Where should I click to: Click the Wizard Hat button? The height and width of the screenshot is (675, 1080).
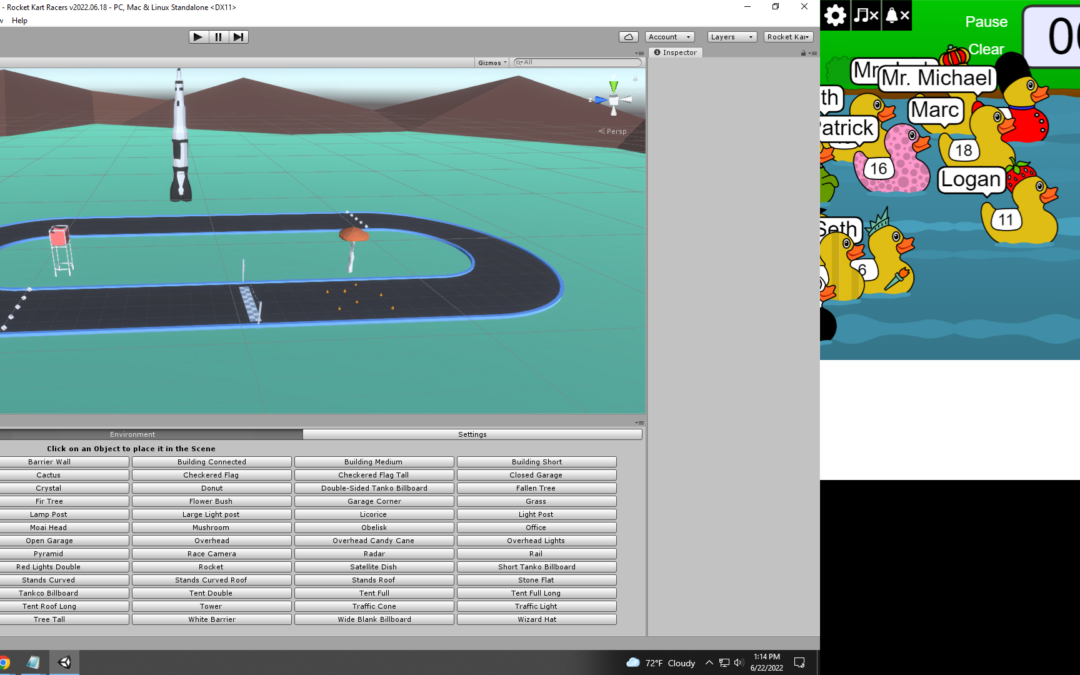(x=537, y=619)
